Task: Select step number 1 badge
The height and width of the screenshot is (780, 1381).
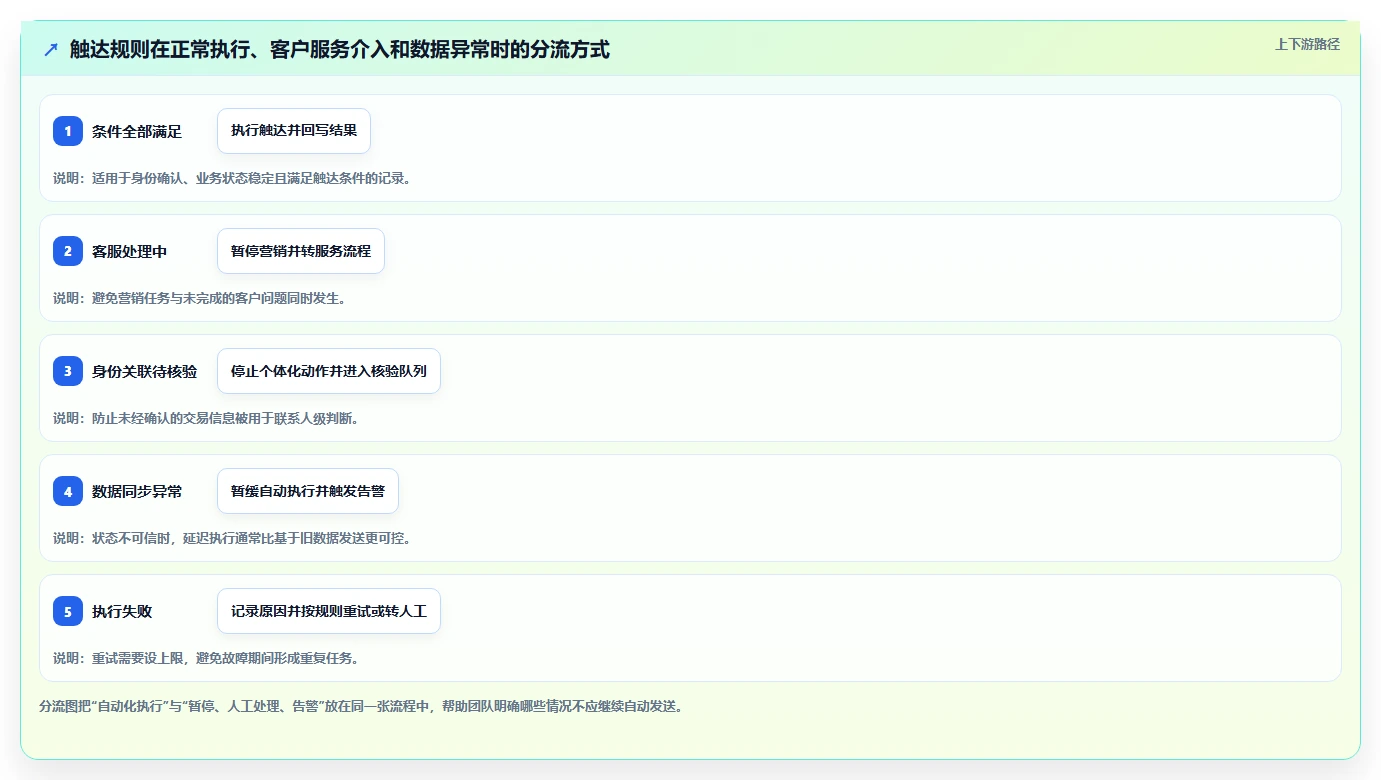Action: click(x=68, y=131)
